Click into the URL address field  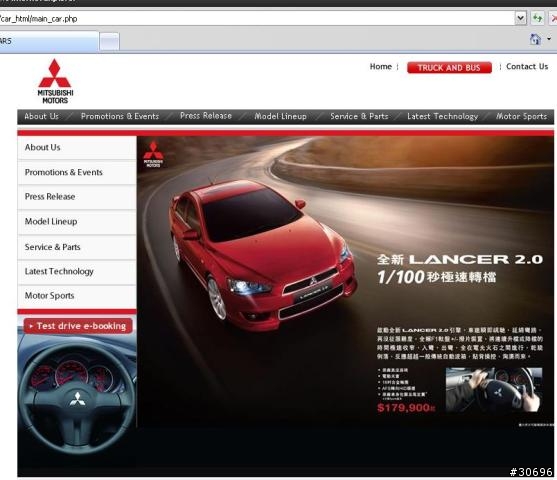256,18
